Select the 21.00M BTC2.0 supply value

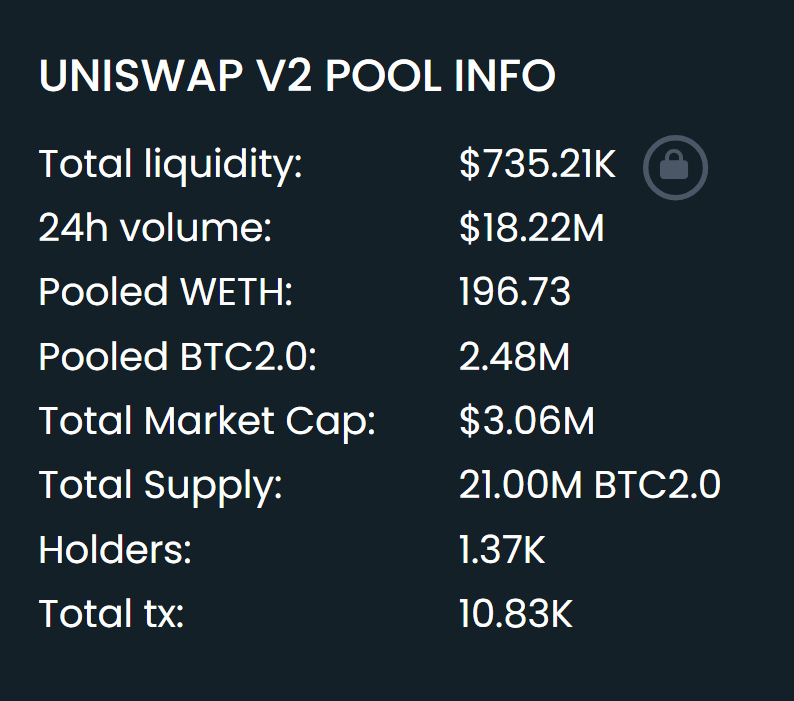(x=589, y=485)
